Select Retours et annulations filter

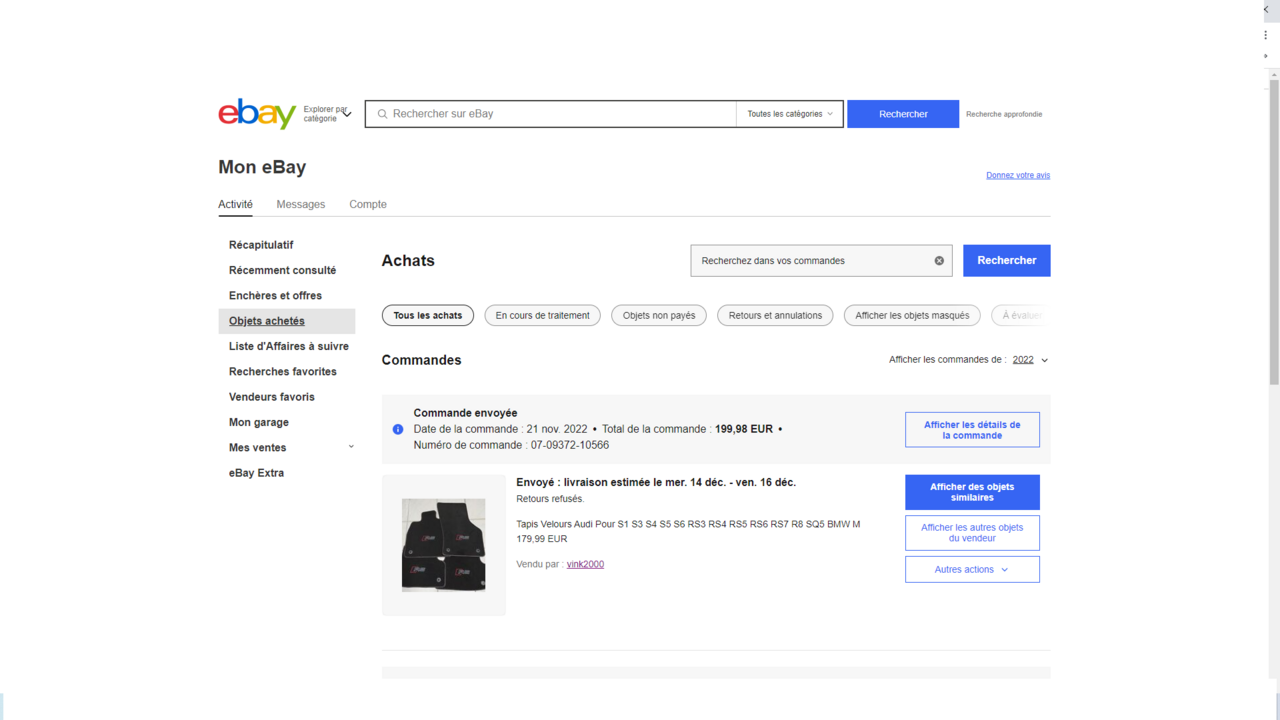[774, 316]
